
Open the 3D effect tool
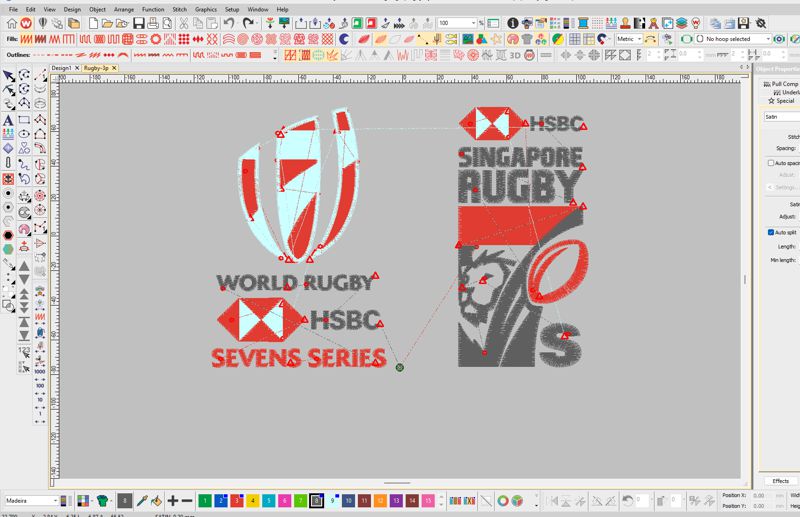(515, 55)
